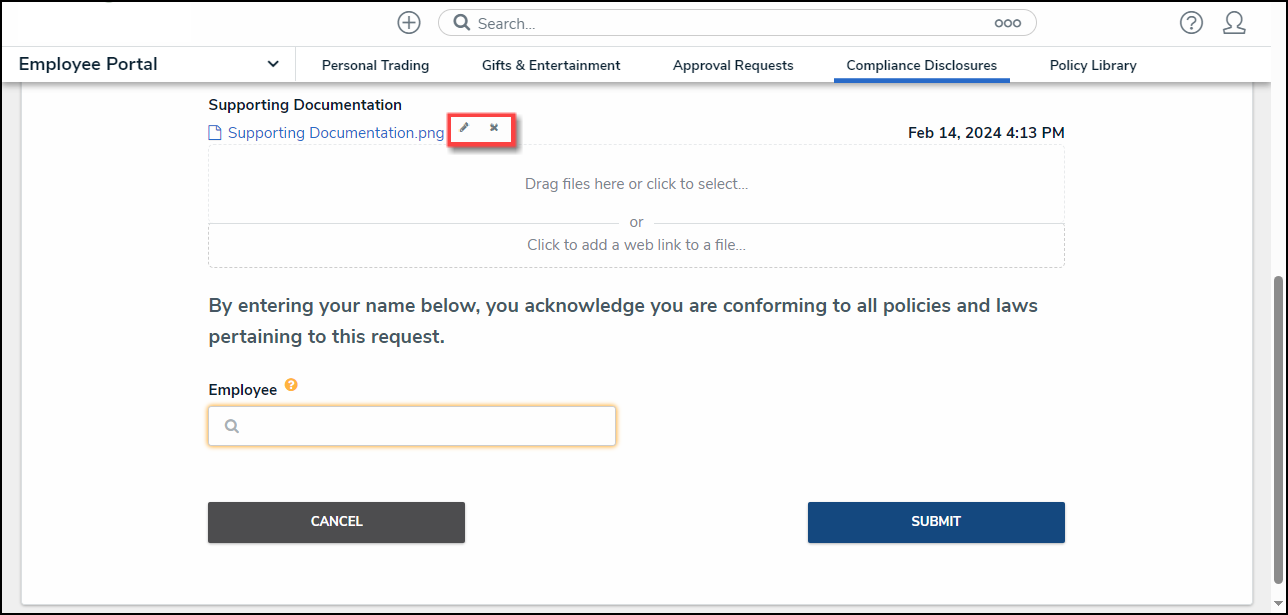Click the three-dots icon in the search bar
1288x615 pixels.
coord(1007,23)
